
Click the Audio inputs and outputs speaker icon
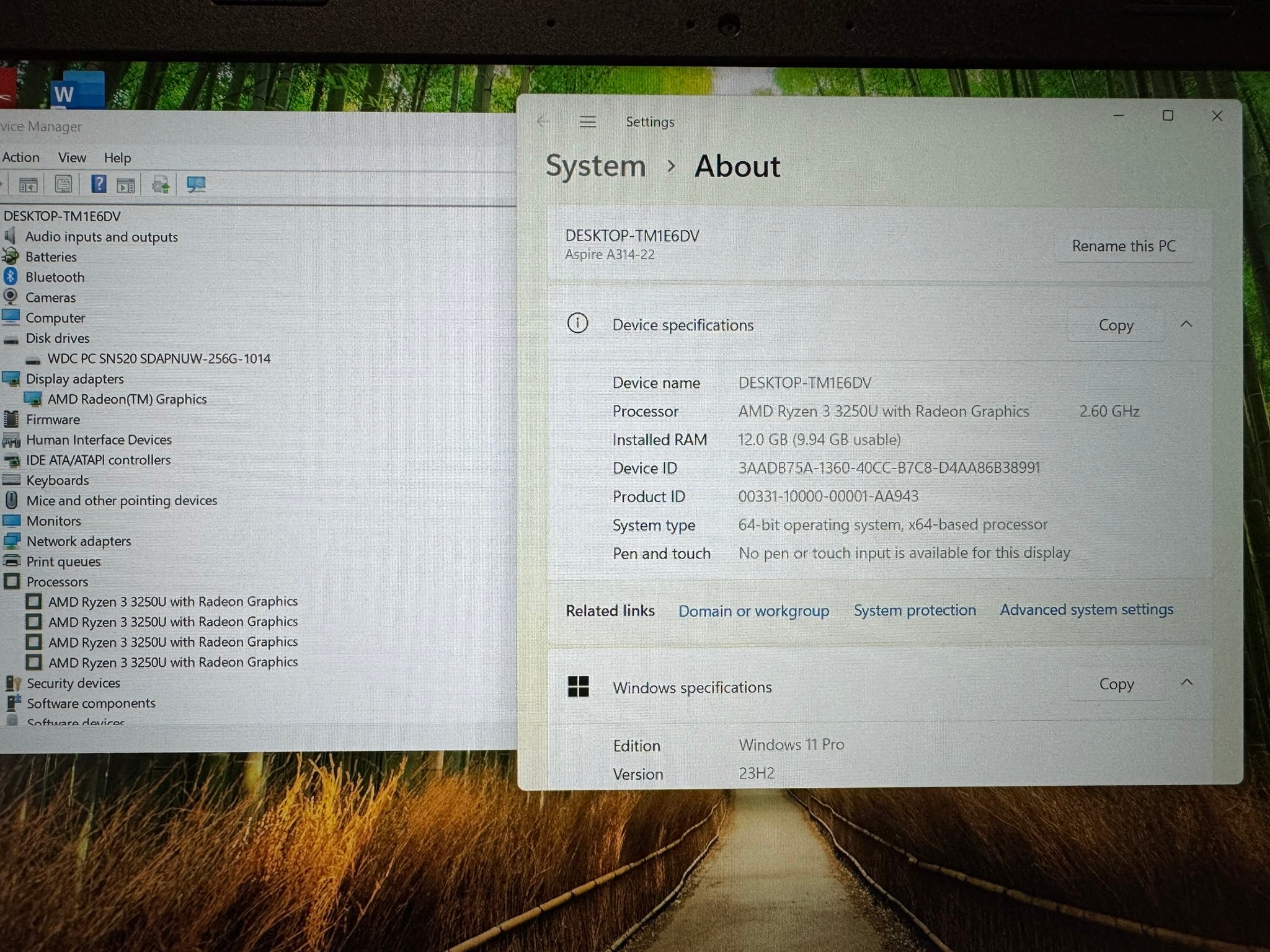click(10, 236)
